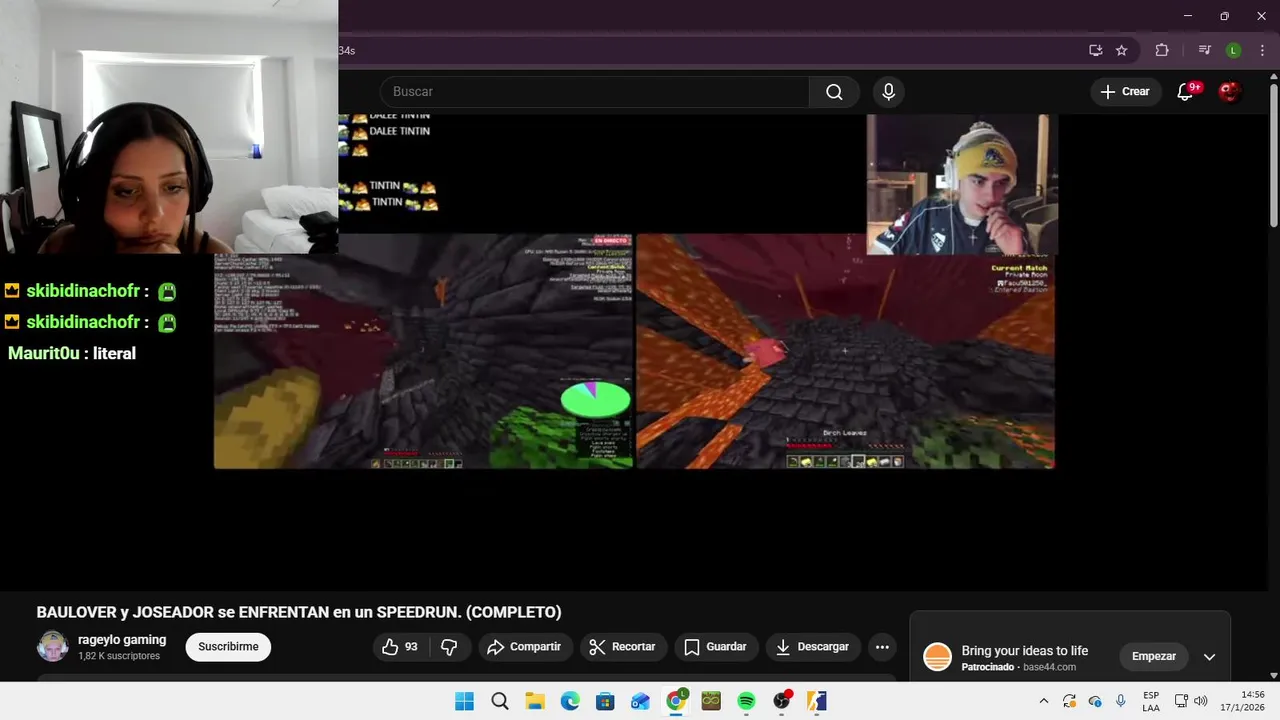The image size is (1280, 720).
Task: Like the video with thumbs-up 93
Action: [400, 647]
